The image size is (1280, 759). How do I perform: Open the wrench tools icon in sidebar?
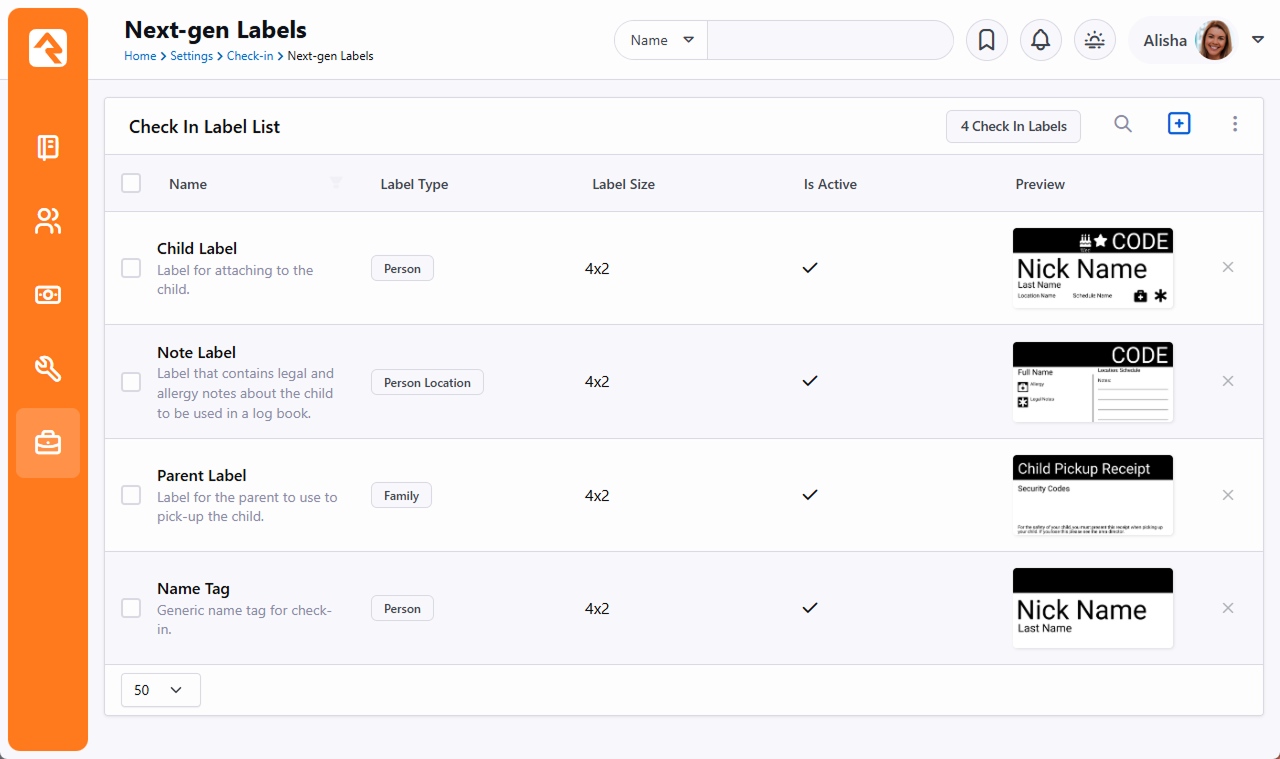pyautogui.click(x=48, y=369)
